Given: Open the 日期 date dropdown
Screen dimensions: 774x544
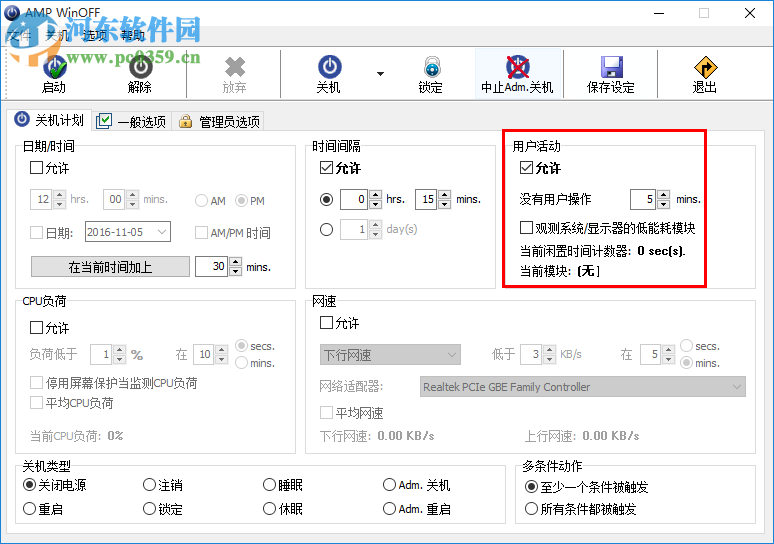Looking at the screenshot, I should (x=162, y=232).
